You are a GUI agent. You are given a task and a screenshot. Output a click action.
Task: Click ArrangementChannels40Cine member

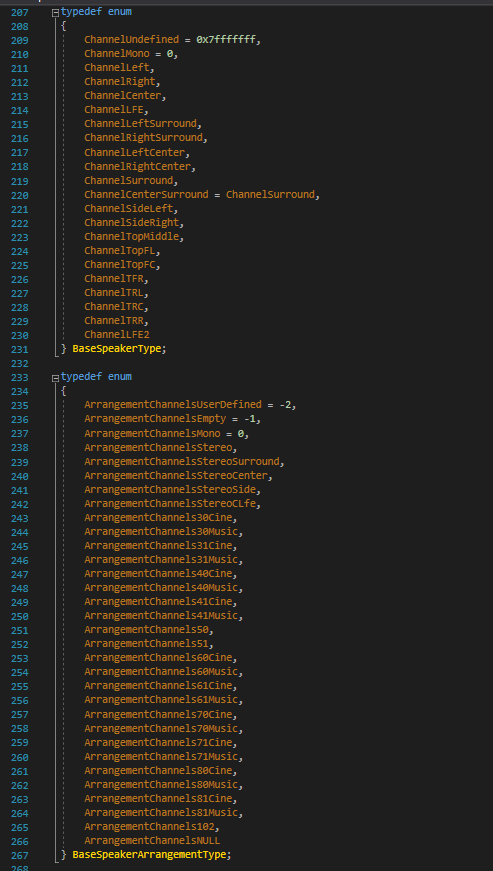[x=158, y=574]
